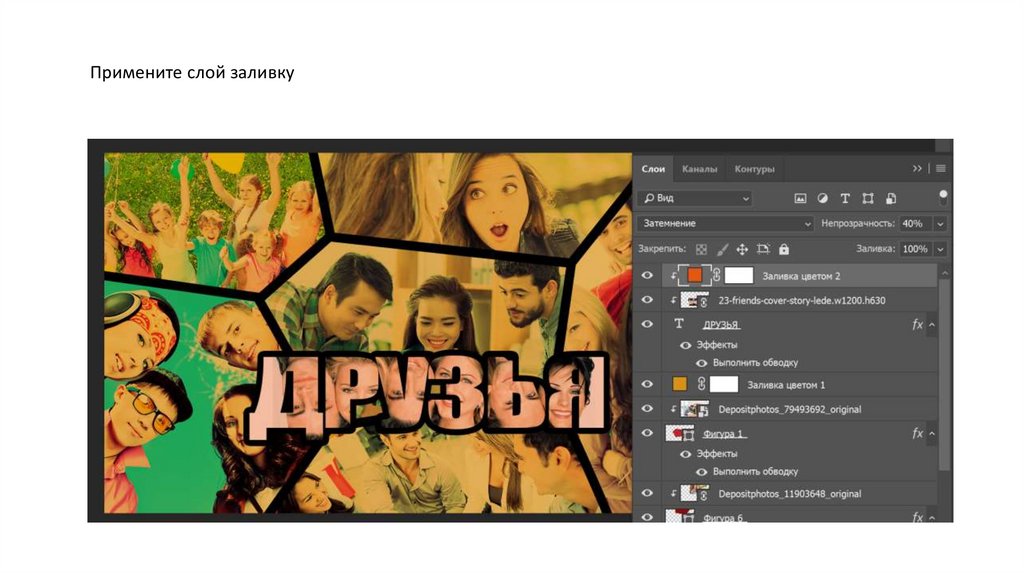1024x574 pixels.
Task: Filter layers by type (T icon)
Action: point(845,199)
